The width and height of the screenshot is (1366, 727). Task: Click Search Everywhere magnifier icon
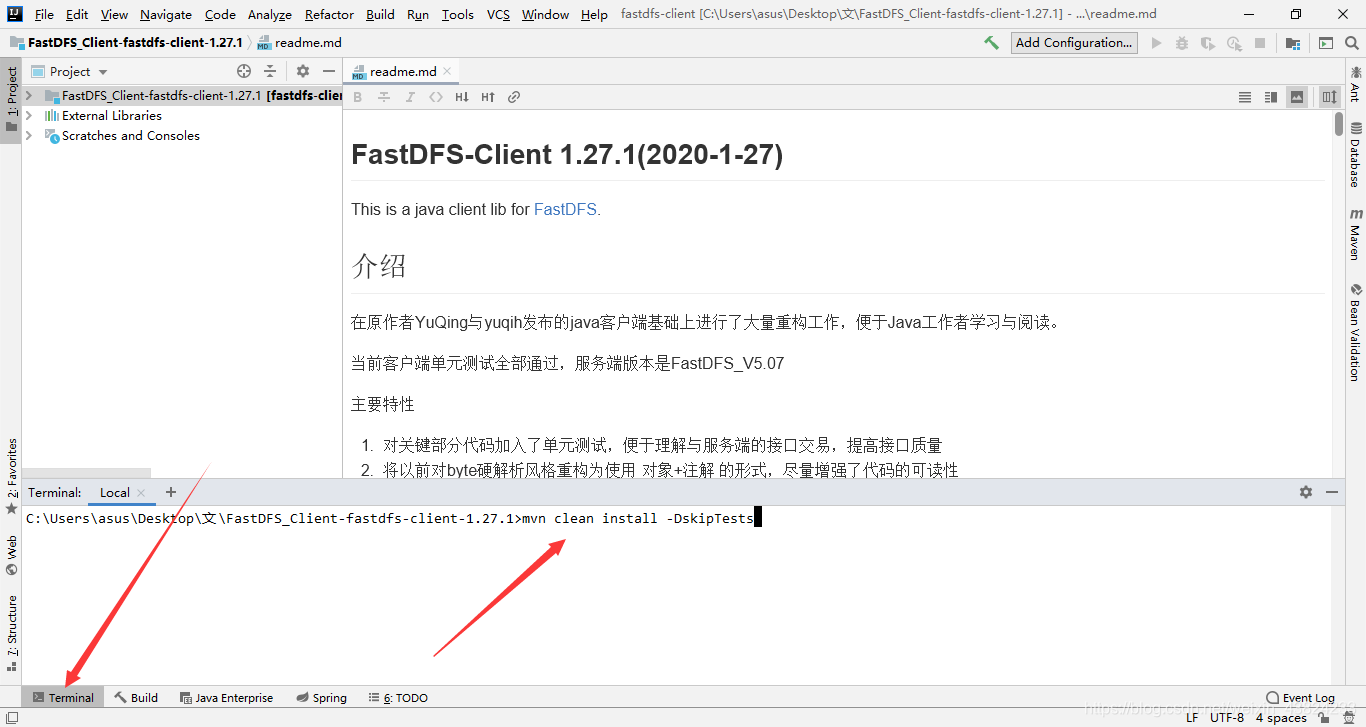coord(1352,43)
